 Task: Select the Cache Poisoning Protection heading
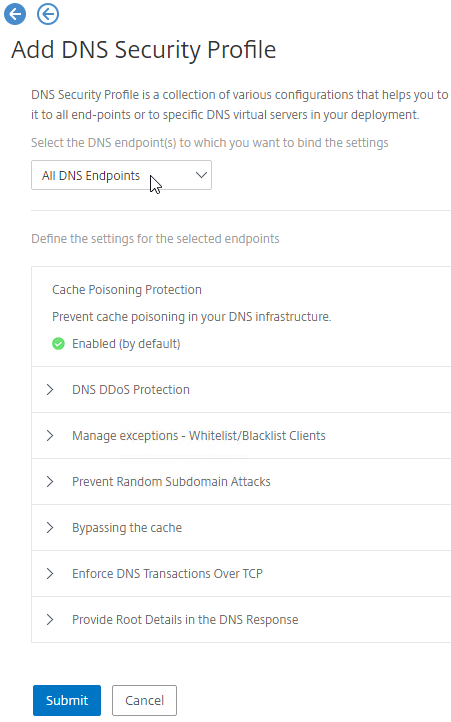coord(127,290)
